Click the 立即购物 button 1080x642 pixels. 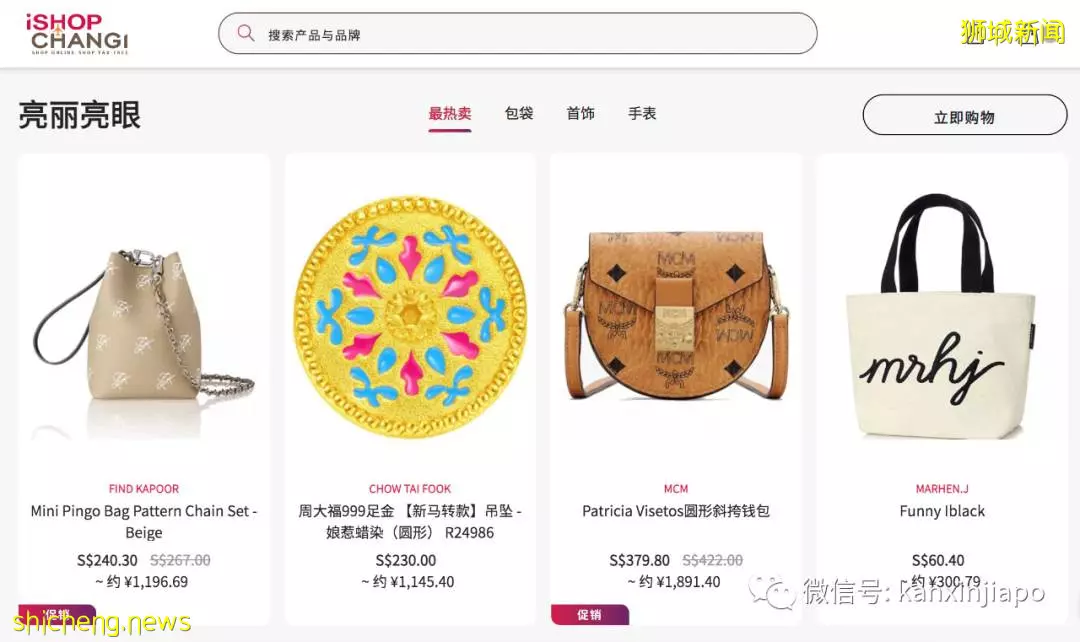click(964, 115)
